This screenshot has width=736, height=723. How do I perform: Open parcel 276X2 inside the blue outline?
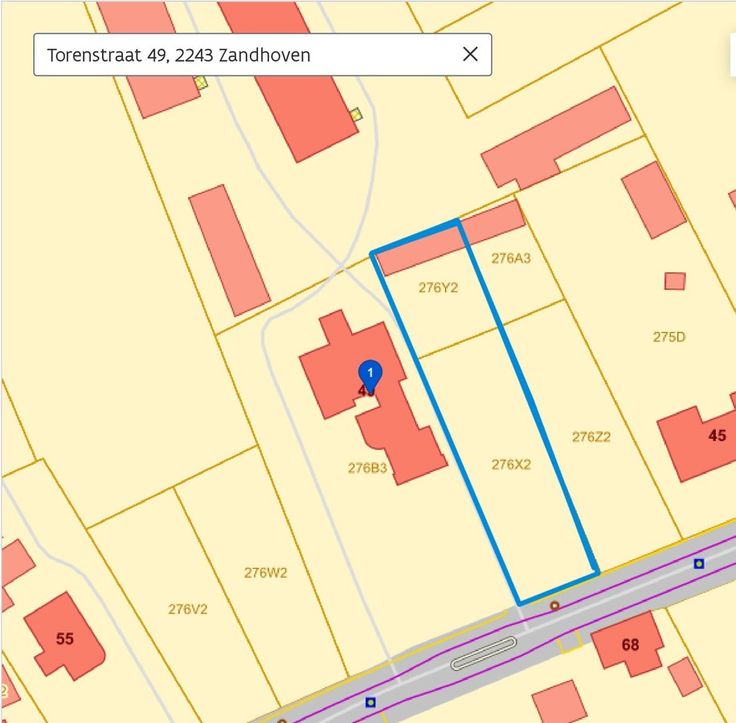tap(511, 464)
